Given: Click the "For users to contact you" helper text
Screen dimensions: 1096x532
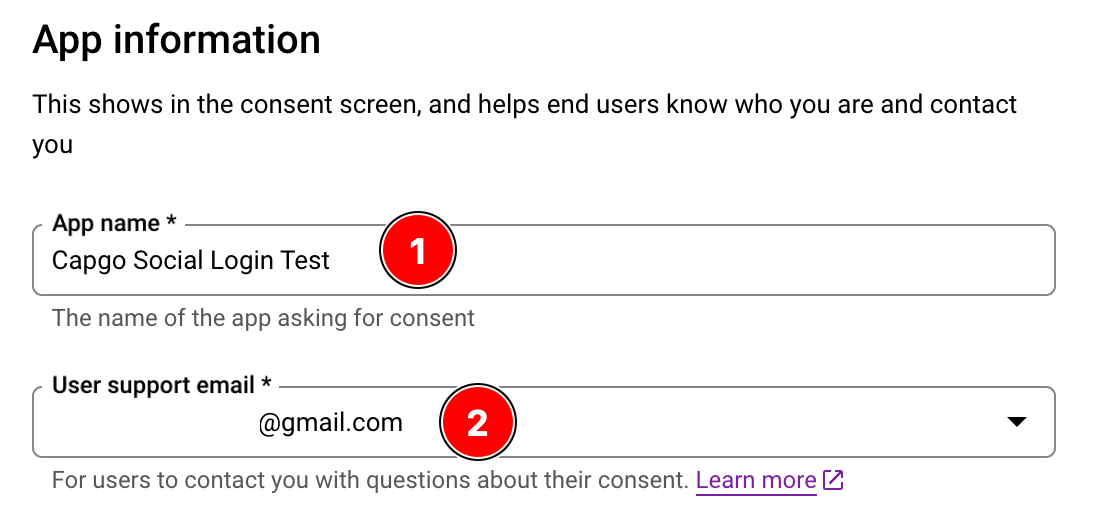Looking at the screenshot, I should click(x=370, y=481).
